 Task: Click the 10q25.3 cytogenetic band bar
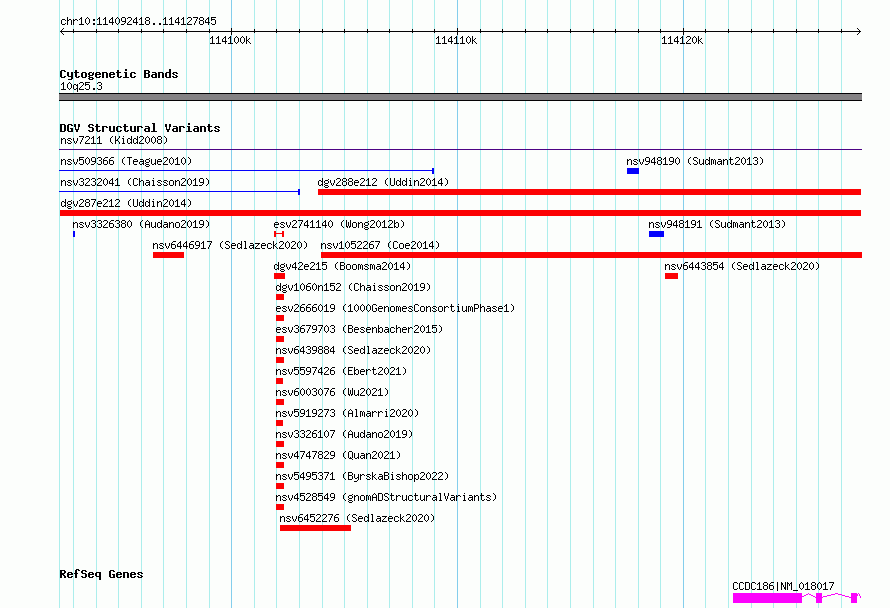(460, 97)
